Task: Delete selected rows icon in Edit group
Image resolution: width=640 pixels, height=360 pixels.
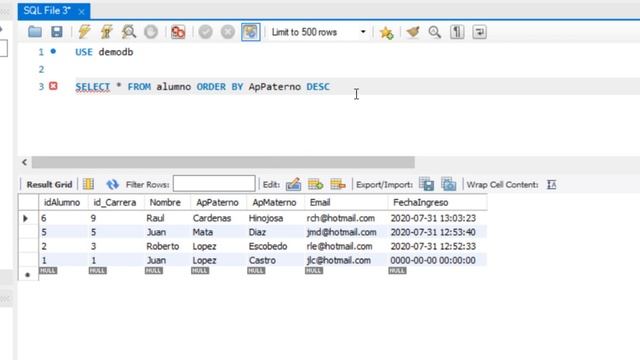Action: [338, 184]
